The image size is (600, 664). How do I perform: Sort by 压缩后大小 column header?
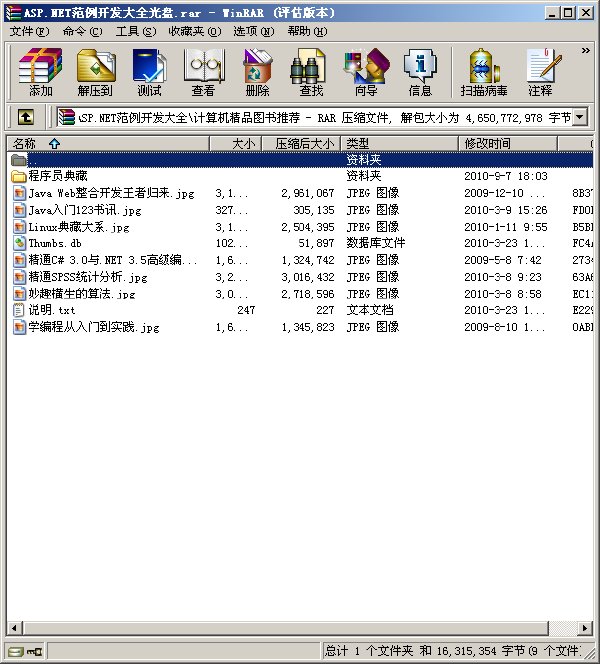(x=301, y=144)
